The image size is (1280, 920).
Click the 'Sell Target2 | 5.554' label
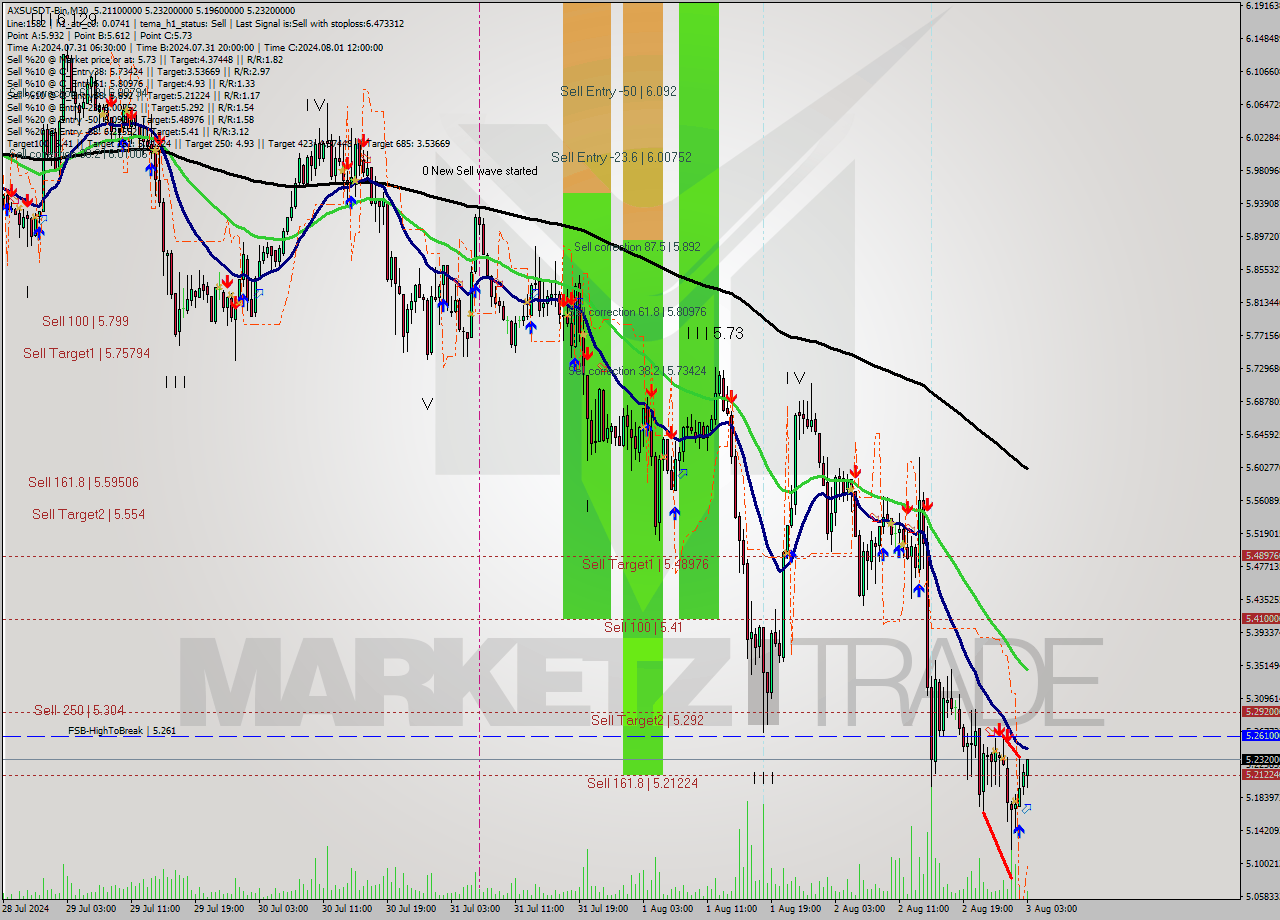(88, 514)
